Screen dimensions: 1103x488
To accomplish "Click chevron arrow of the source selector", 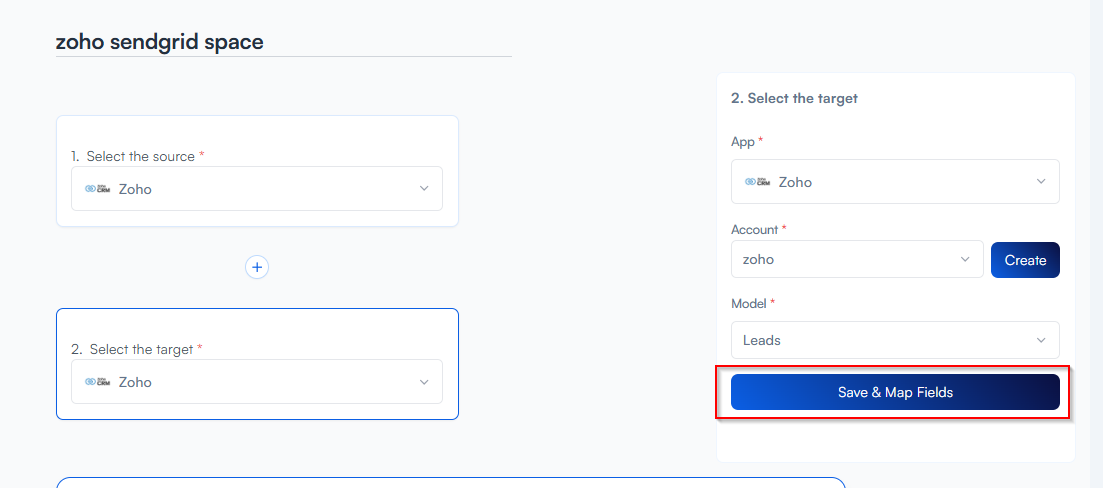I will point(424,188).
